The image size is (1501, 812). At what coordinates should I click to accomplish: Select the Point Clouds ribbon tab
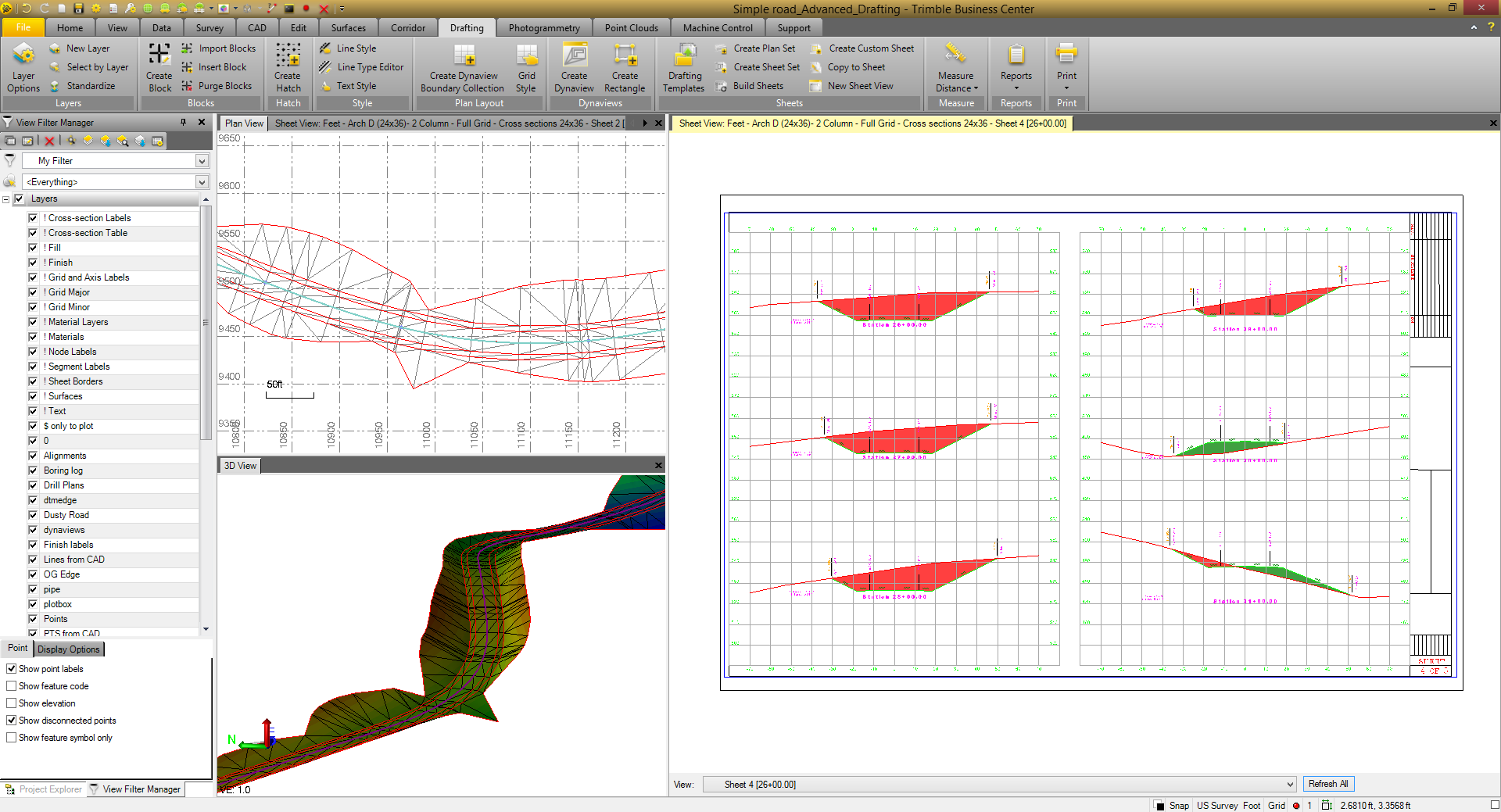[631, 28]
